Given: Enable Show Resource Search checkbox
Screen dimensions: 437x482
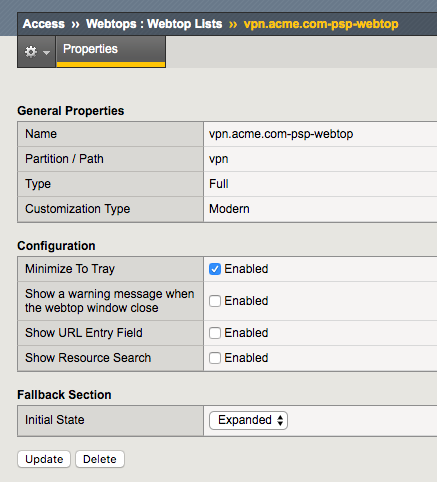Looking at the screenshot, I should tap(215, 358).
